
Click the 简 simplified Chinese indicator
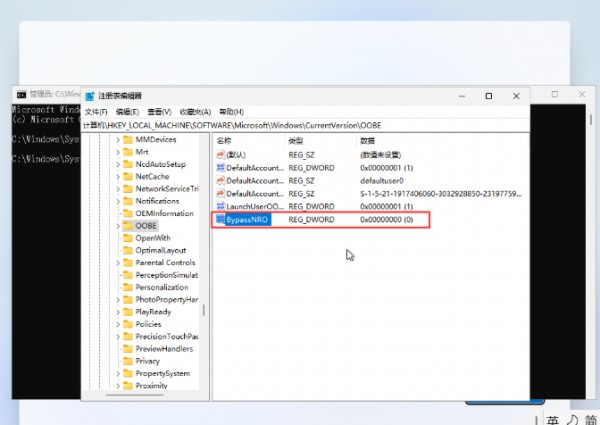[591, 420]
